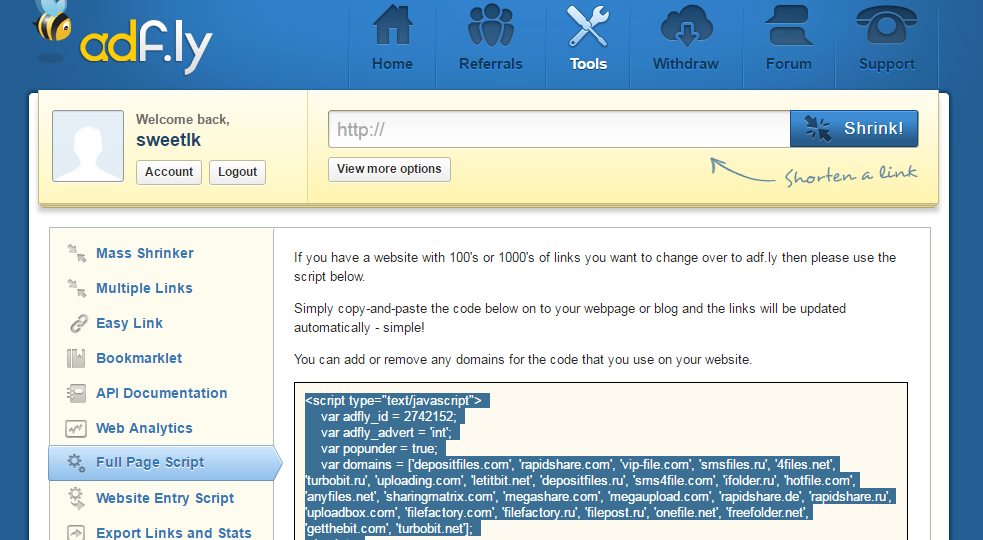Click the Website Entry Script gear icon

[x=76, y=498]
